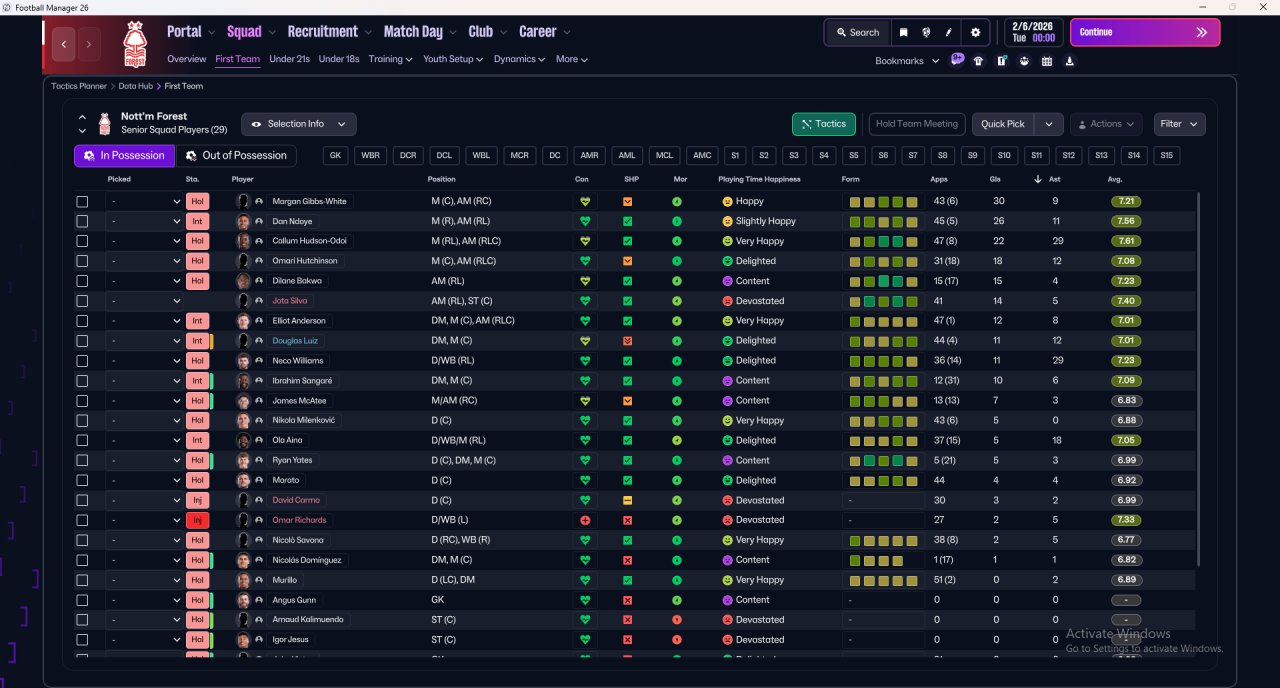Click Callum Hudson-Odoi's small profile icon
This screenshot has width=1280, height=688.
point(259,241)
